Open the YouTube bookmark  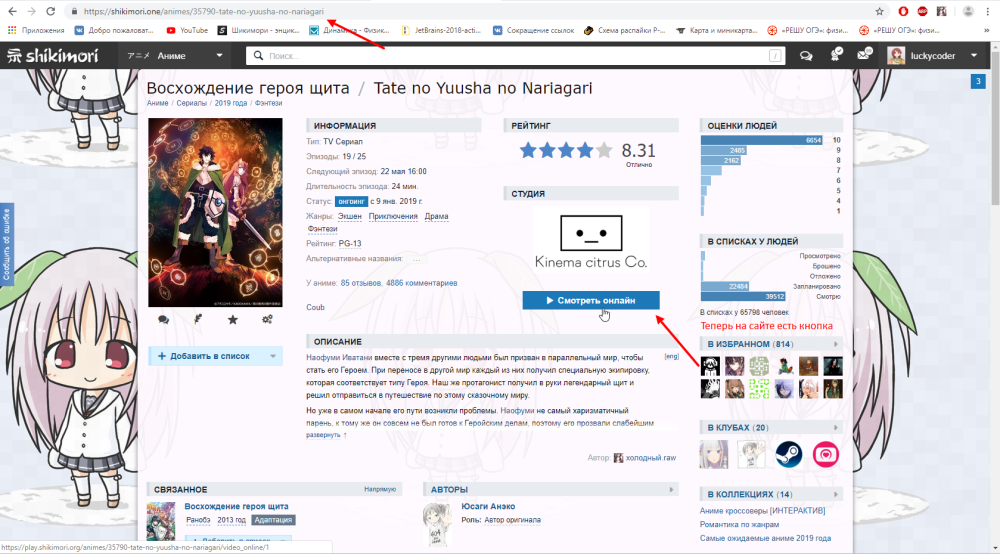187,30
